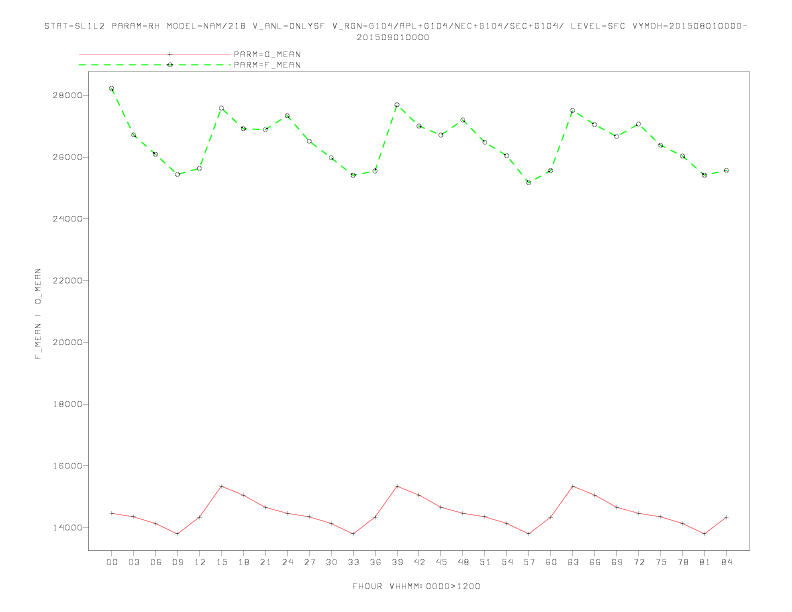The image size is (792, 612).
Task: Click the y-axis label F_MEAN | O_MEAN
Action: point(38,314)
